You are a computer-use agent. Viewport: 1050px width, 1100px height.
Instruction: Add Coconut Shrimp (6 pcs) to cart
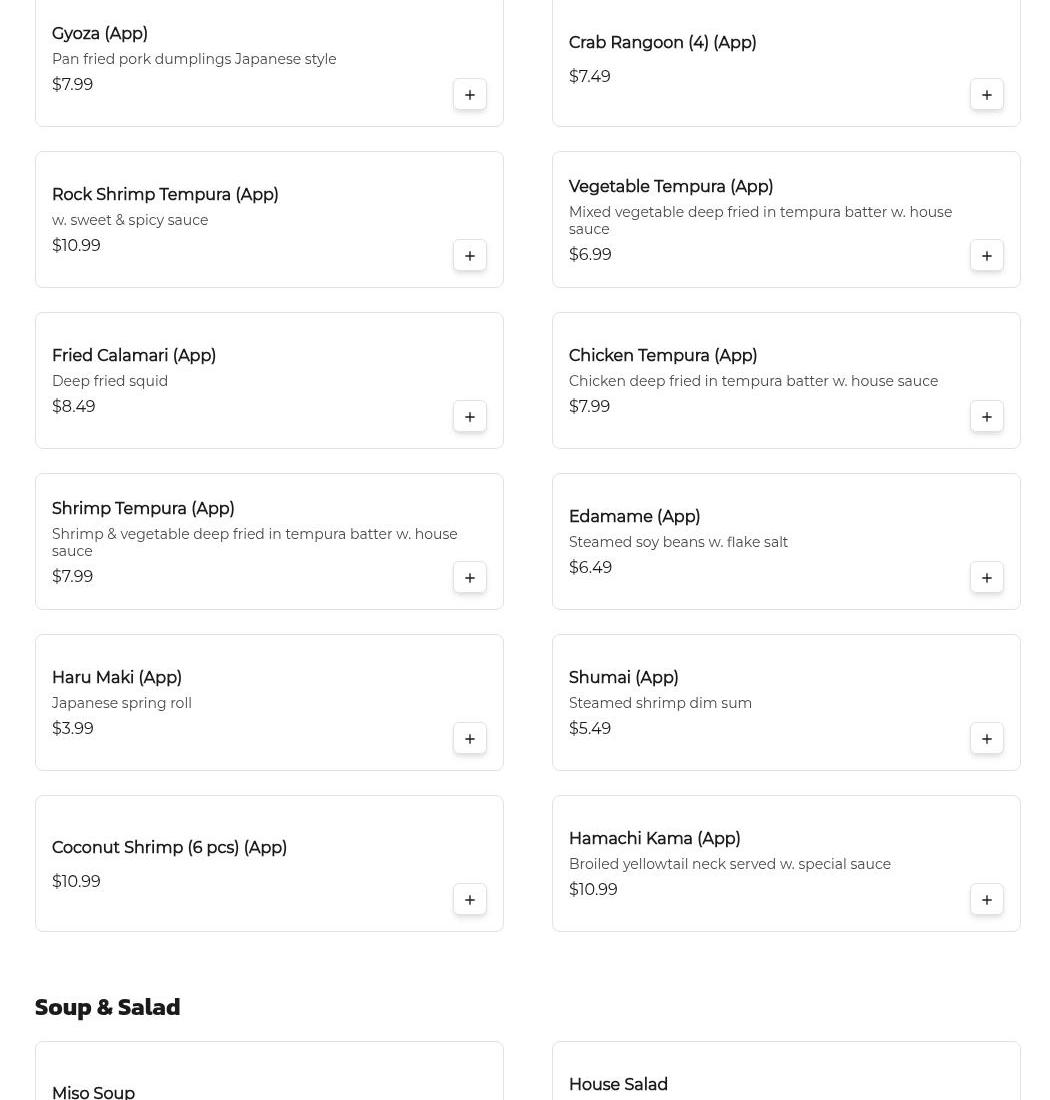(x=469, y=899)
